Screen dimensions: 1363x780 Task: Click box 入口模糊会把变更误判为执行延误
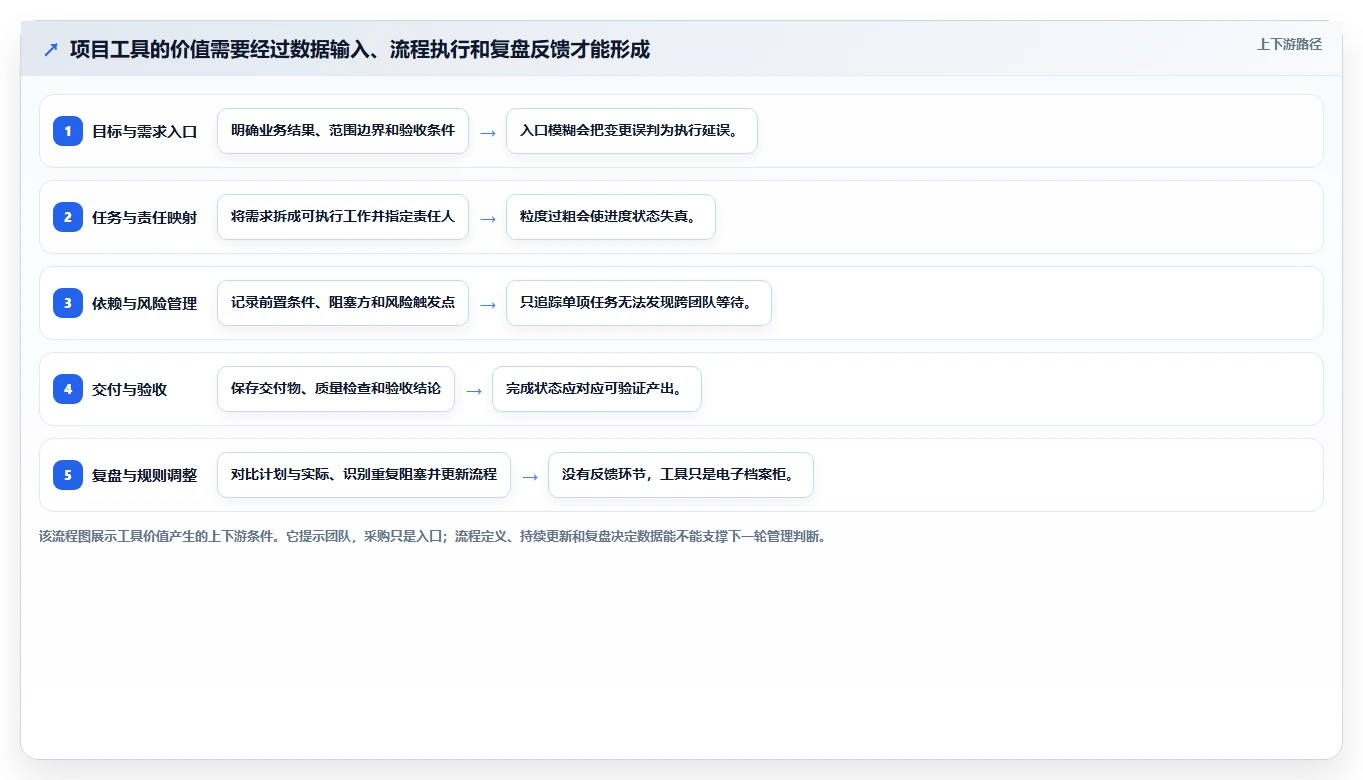pos(632,131)
